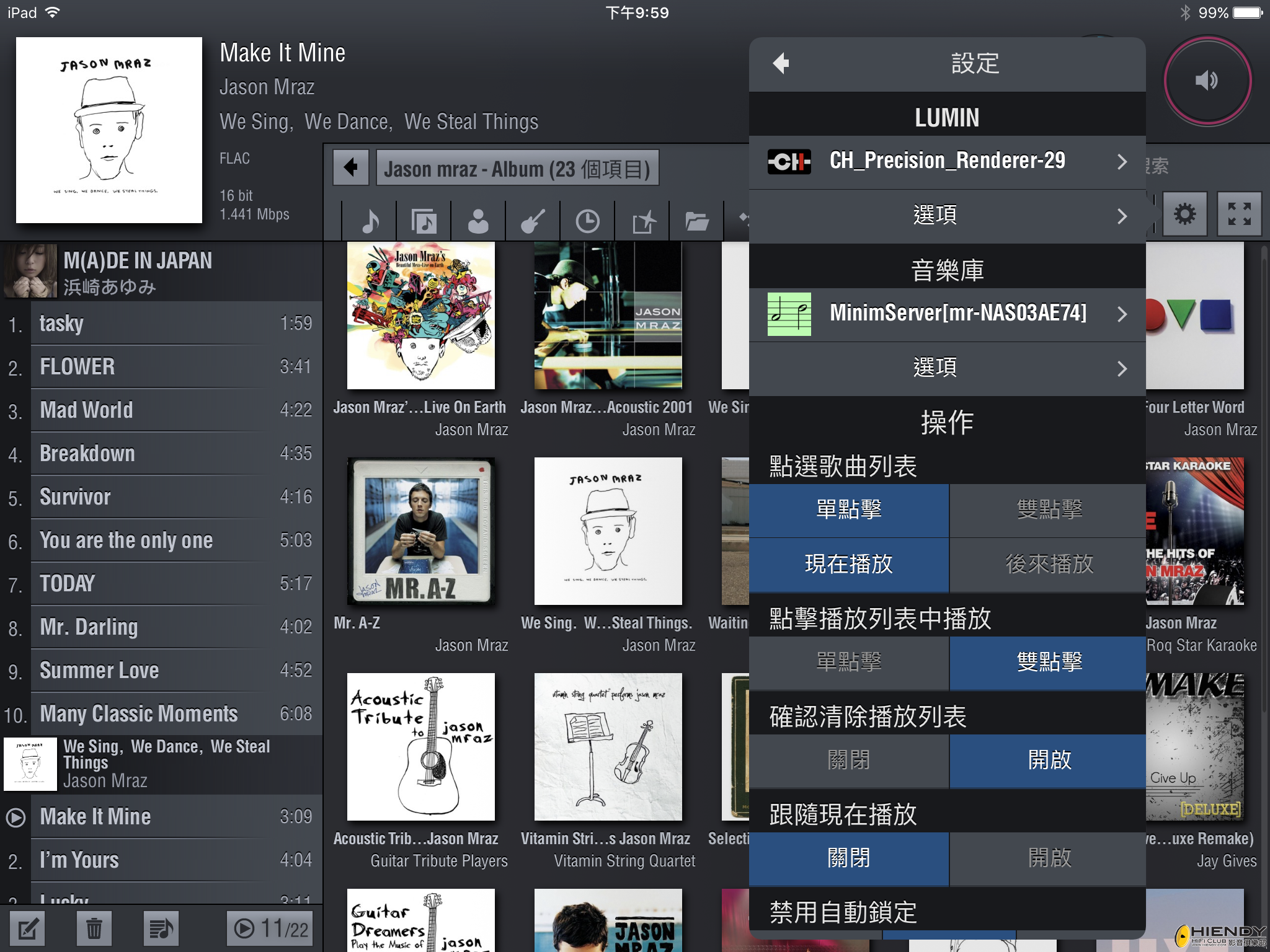Tap the Bluetooth icon in status bar
Screen dimensions: 1270x952
point(1185,13)
